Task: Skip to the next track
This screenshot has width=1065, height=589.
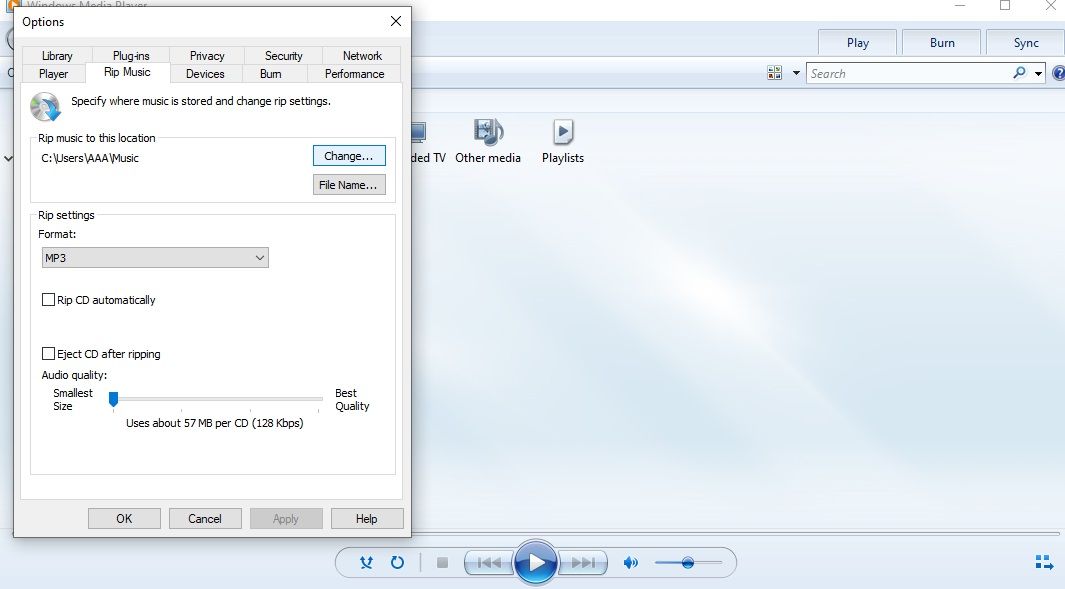Action: [x=583, y=563]
